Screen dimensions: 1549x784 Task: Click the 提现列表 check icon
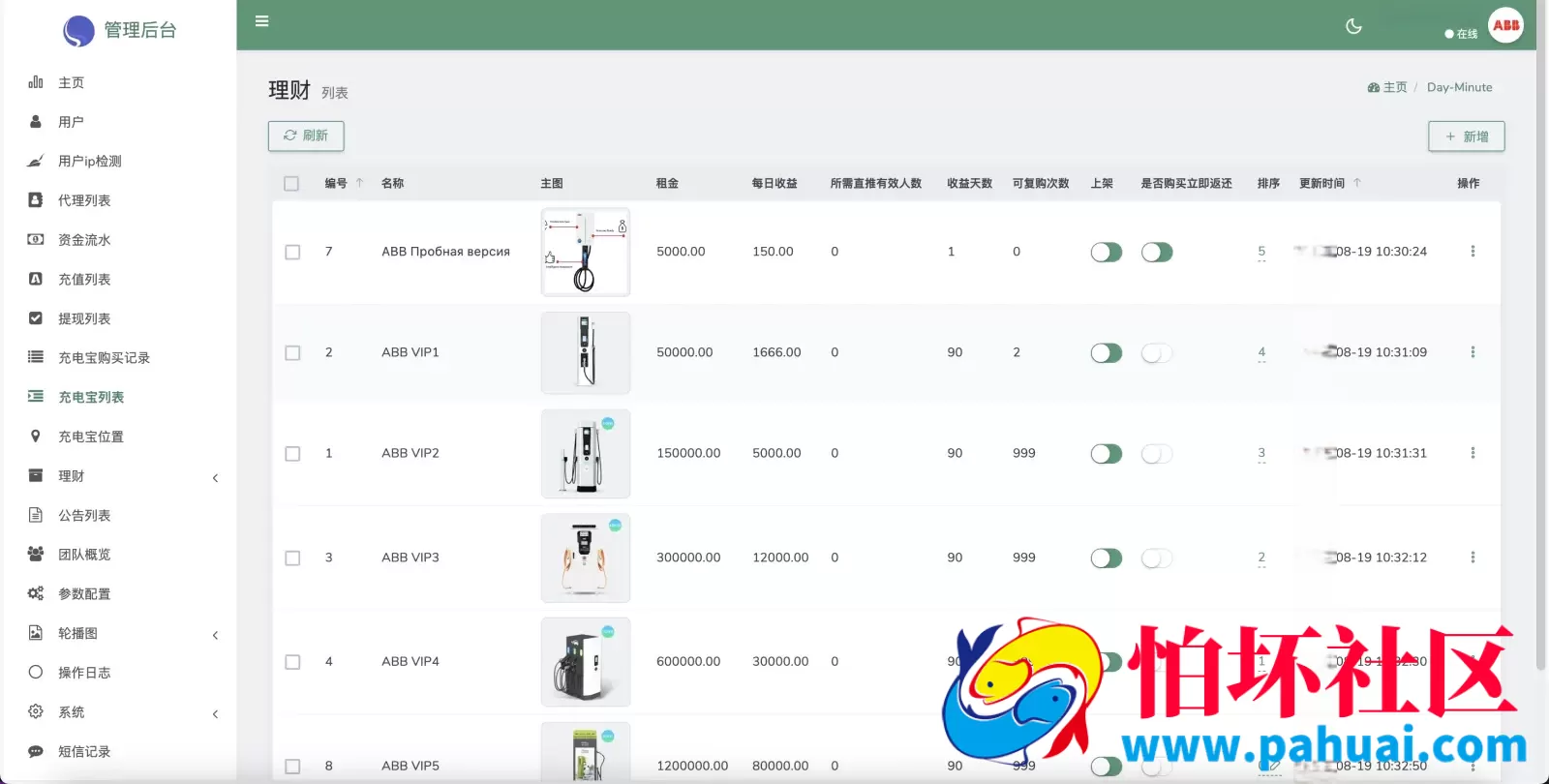(36, 318)
